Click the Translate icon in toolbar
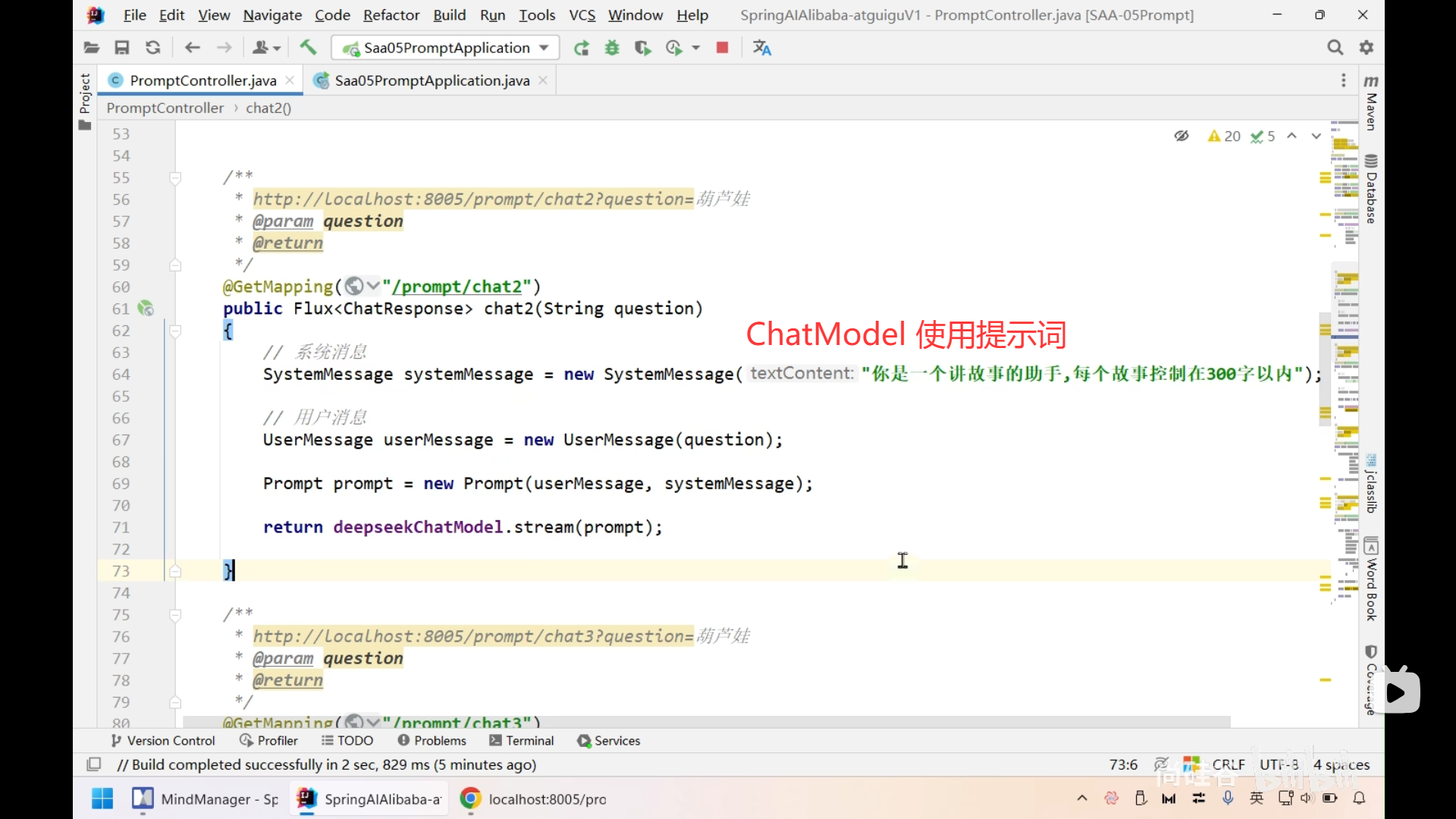 click(761, 48)
